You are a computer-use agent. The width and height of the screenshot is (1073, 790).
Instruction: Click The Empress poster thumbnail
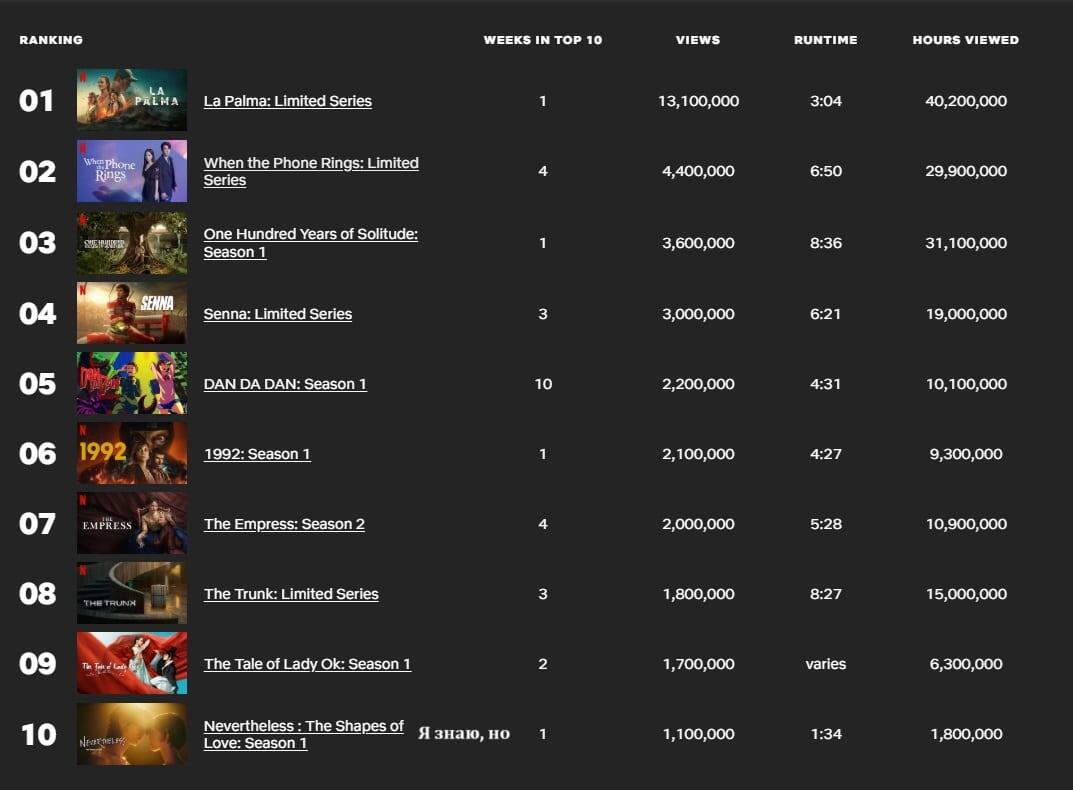[131, 523]
